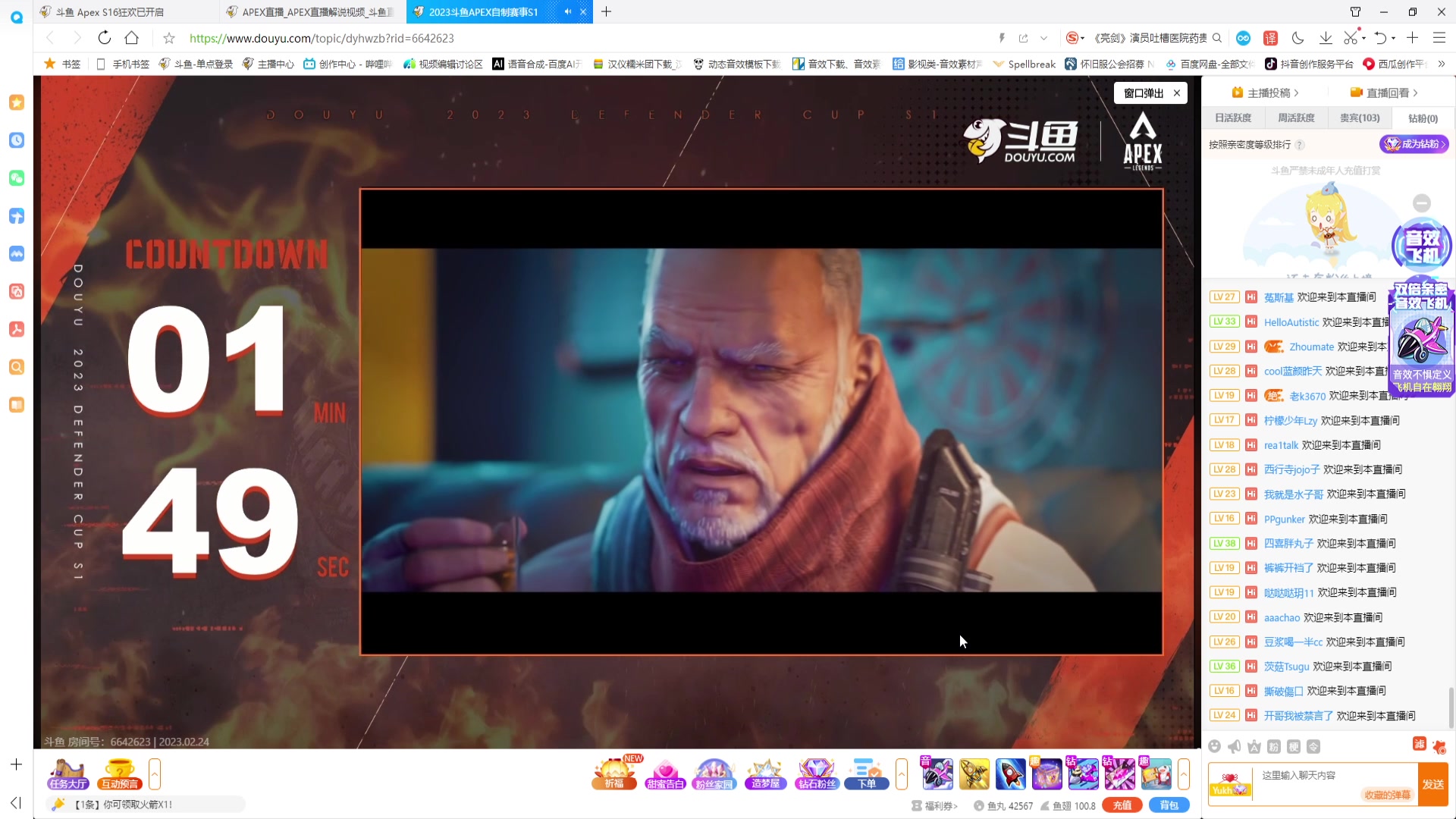The height and width of the screenshot is (819, 1456).
Task: Open the Spellbreak bookmark
Action: click(1024, 64)
